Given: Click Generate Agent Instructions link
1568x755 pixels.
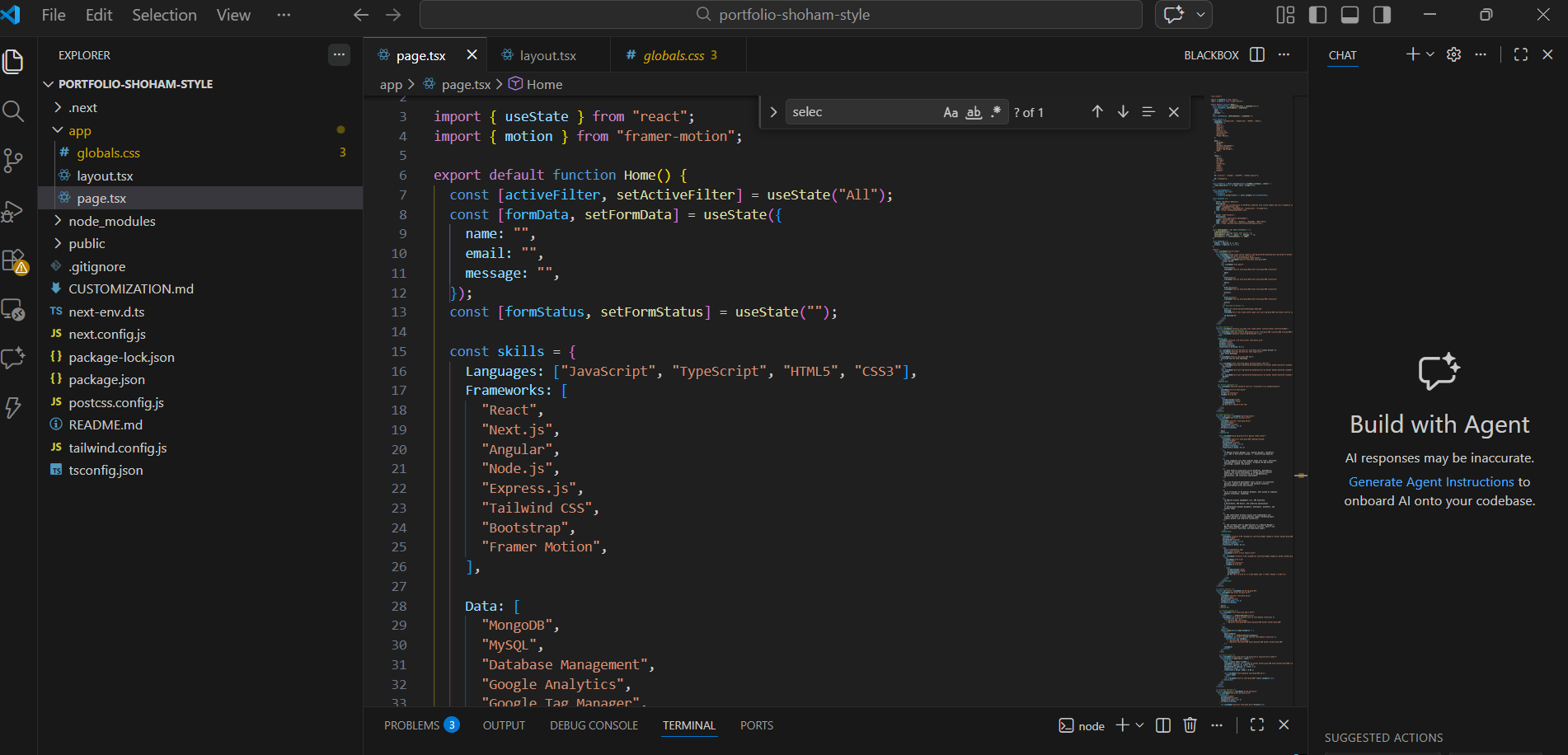Looking at the screenshot, I should [x=1431, y=481].
